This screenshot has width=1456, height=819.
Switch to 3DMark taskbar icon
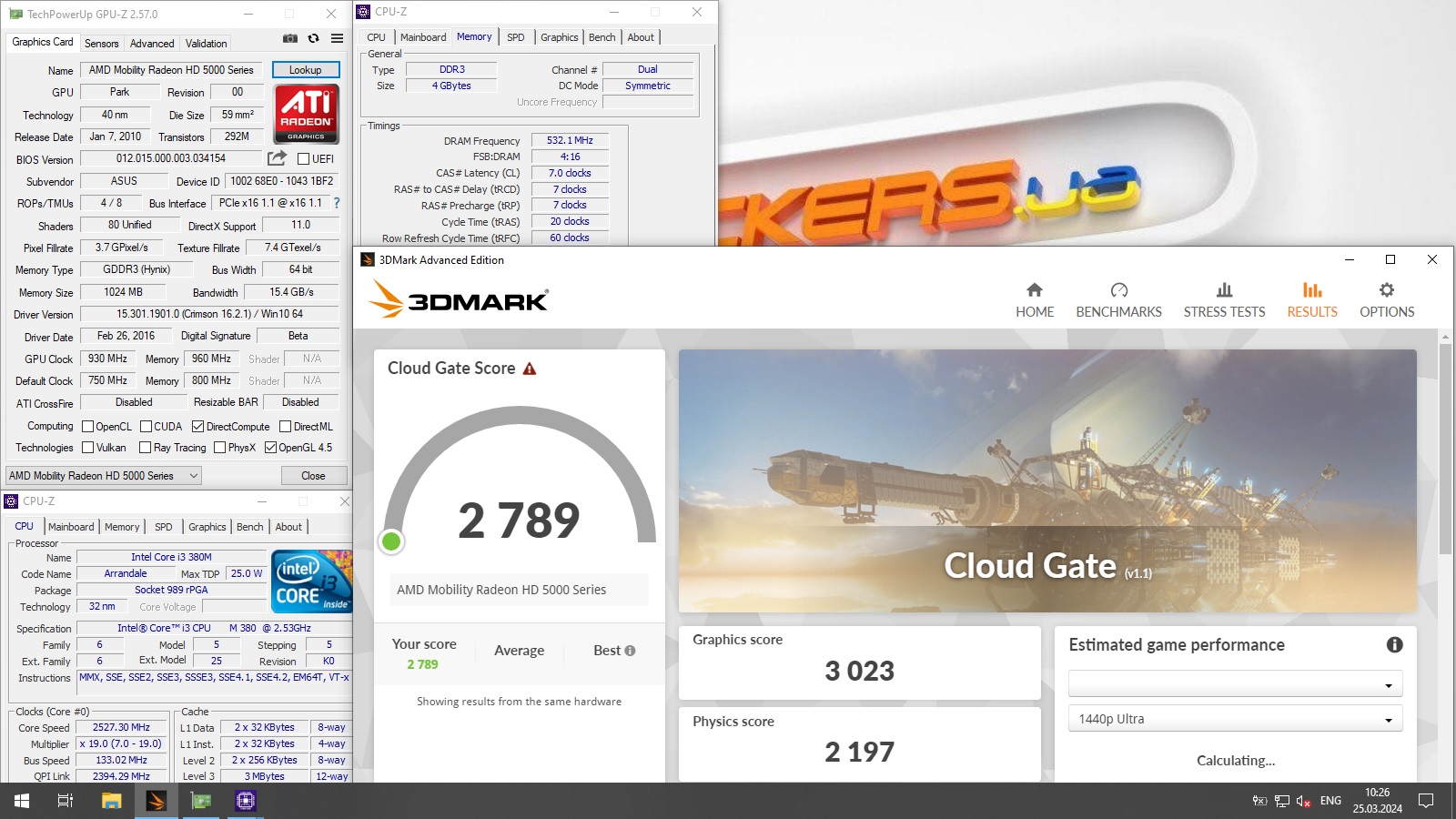156,801
